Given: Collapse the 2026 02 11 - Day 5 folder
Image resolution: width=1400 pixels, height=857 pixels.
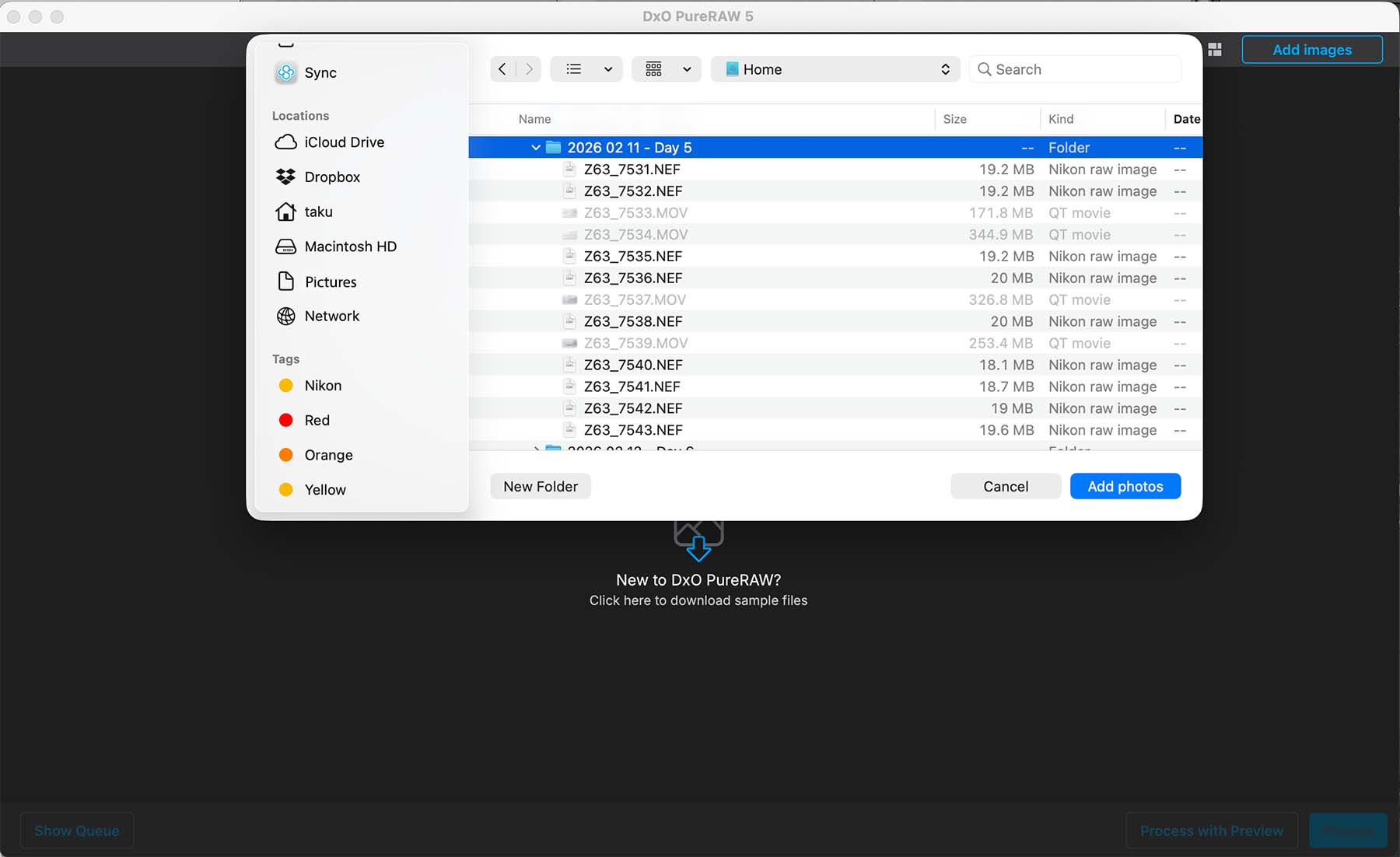Looking at the screenshot, I should (x=535, y=148).
